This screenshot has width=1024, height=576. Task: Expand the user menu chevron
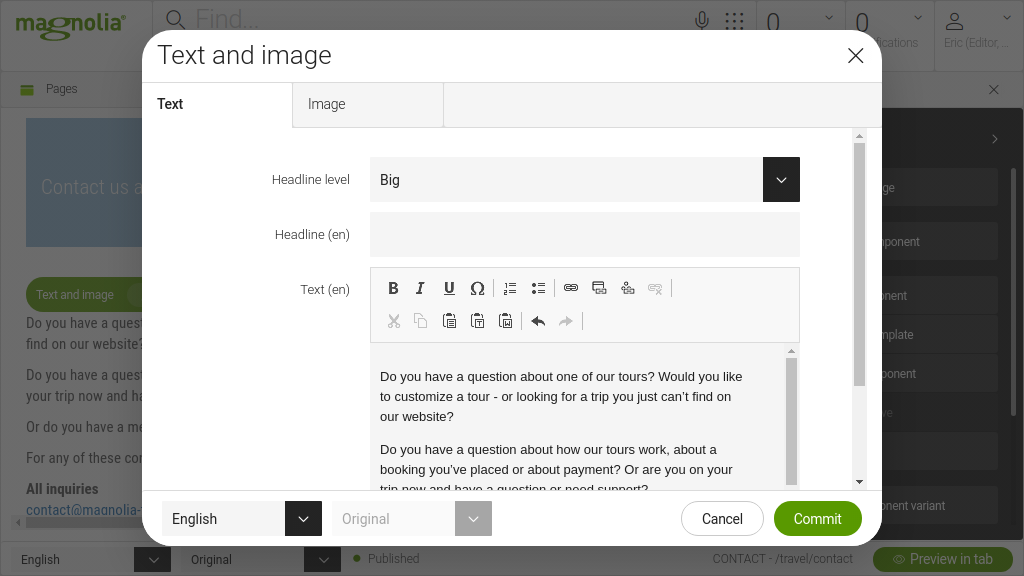[1005, 18]
